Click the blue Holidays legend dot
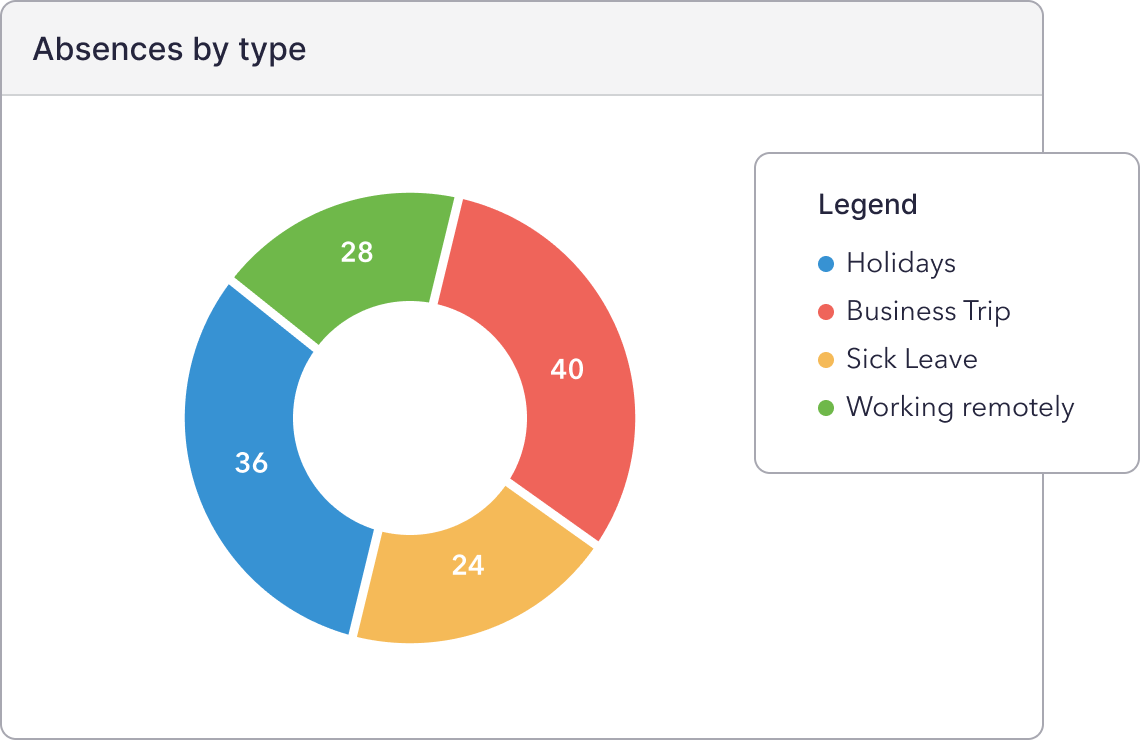The height and width of the screenshot is (740, 1140). coord(826,264)
